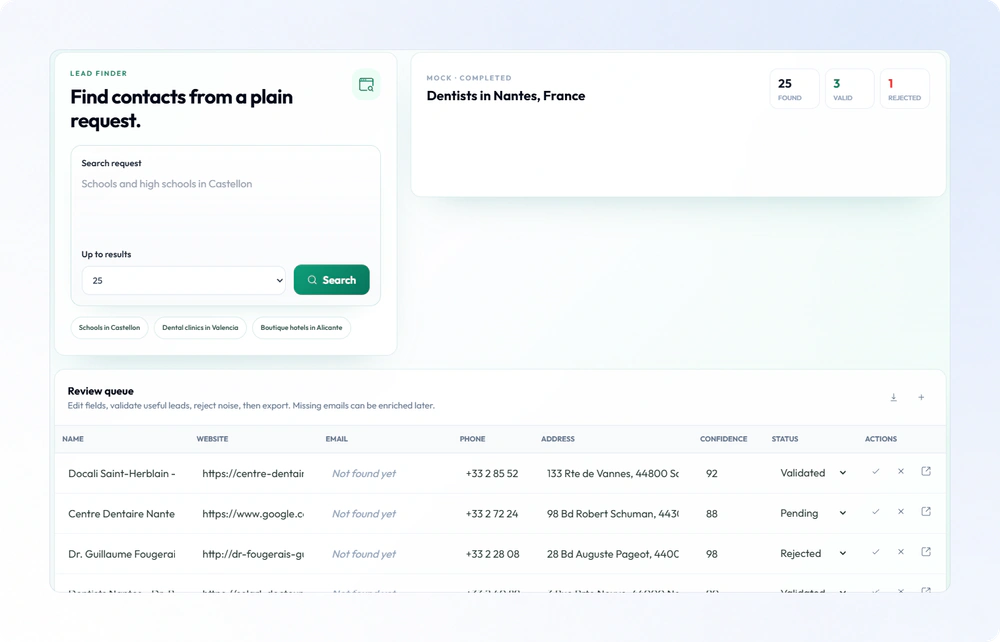1000x642 pixels.
Task: Open the Up to results dropdown showing 25
Action: (x=184, y=281)
